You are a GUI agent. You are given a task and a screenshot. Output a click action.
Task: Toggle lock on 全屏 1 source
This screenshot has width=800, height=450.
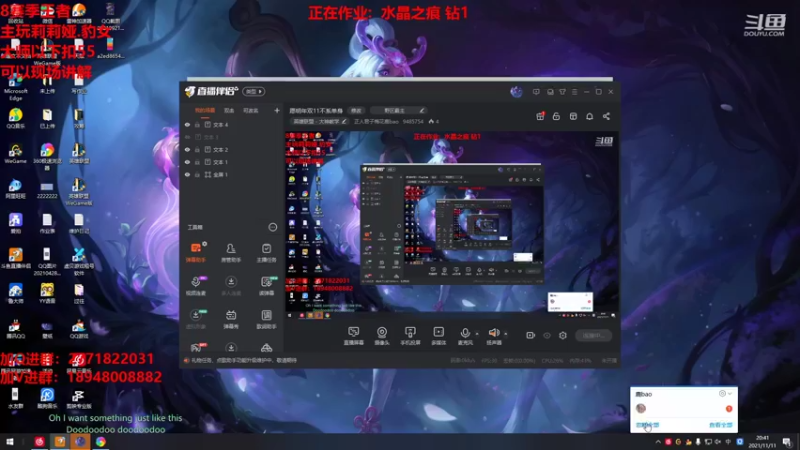197,174
